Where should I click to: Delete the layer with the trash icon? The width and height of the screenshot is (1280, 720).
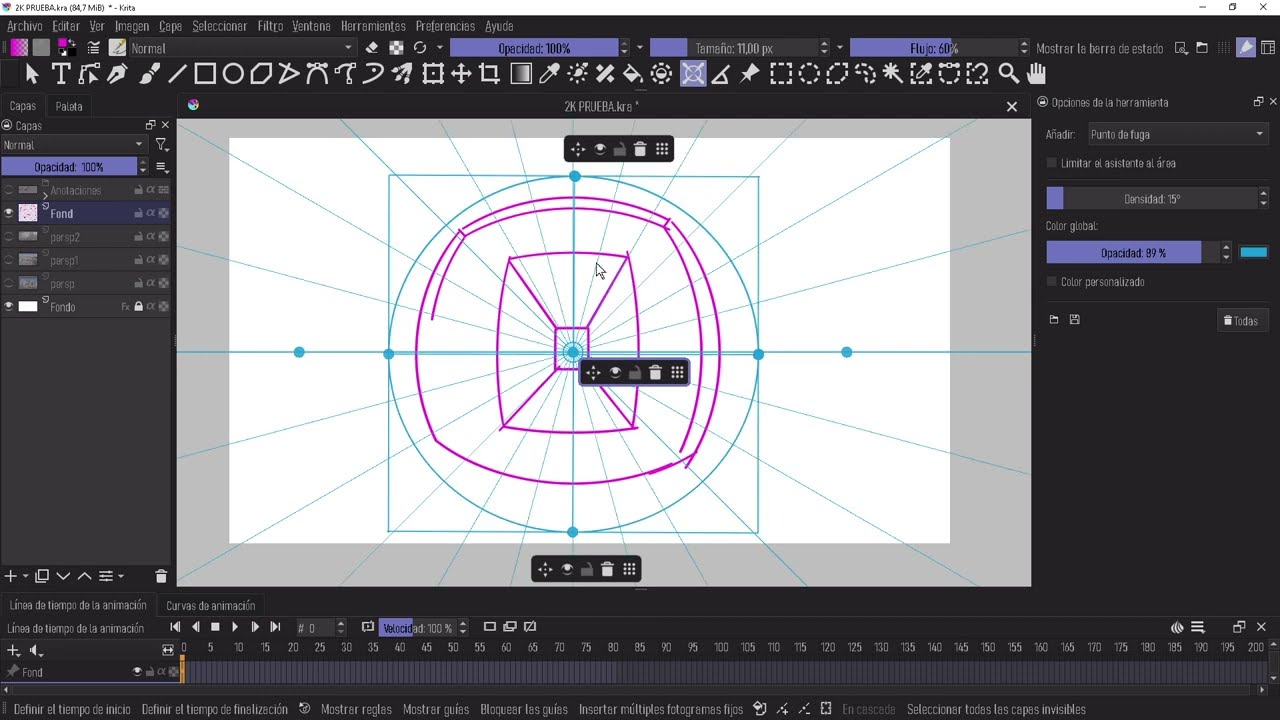tap(161, 576)
